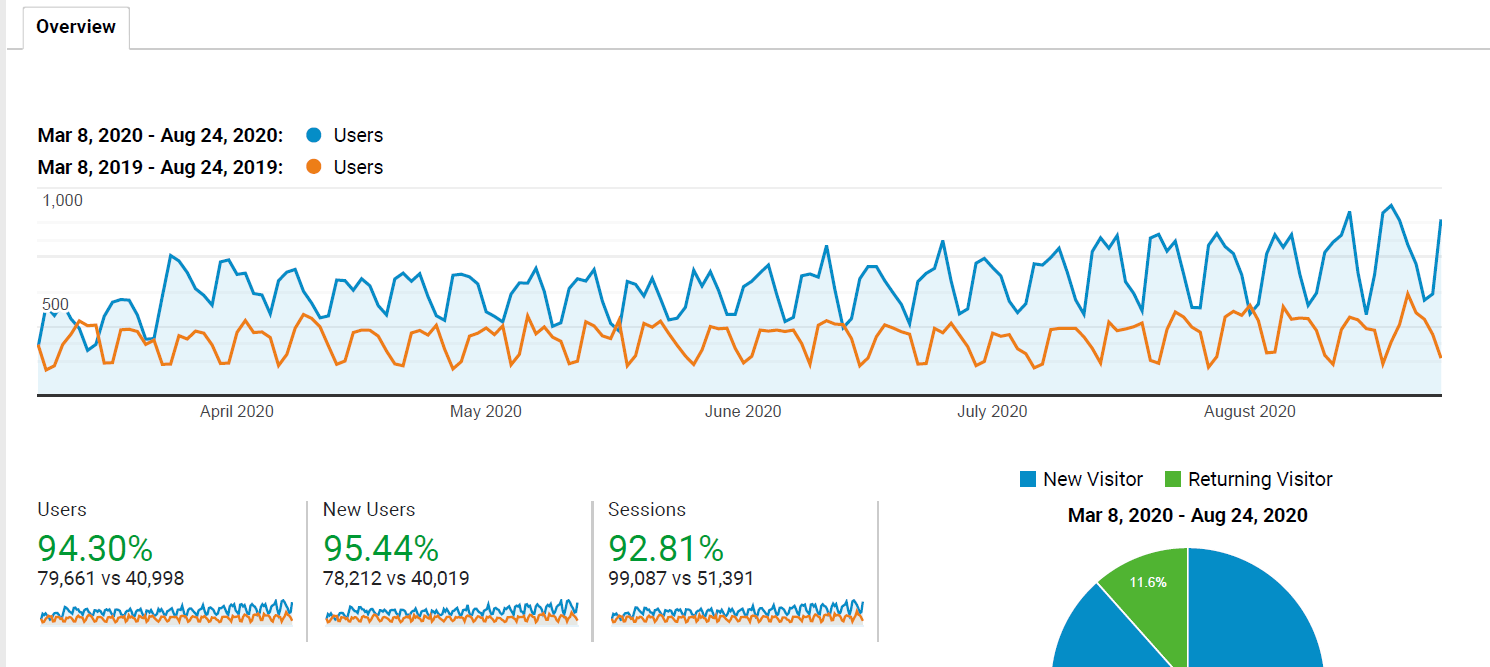
Task: Click the 'April 2020' axis label
Action: point(237,411)
